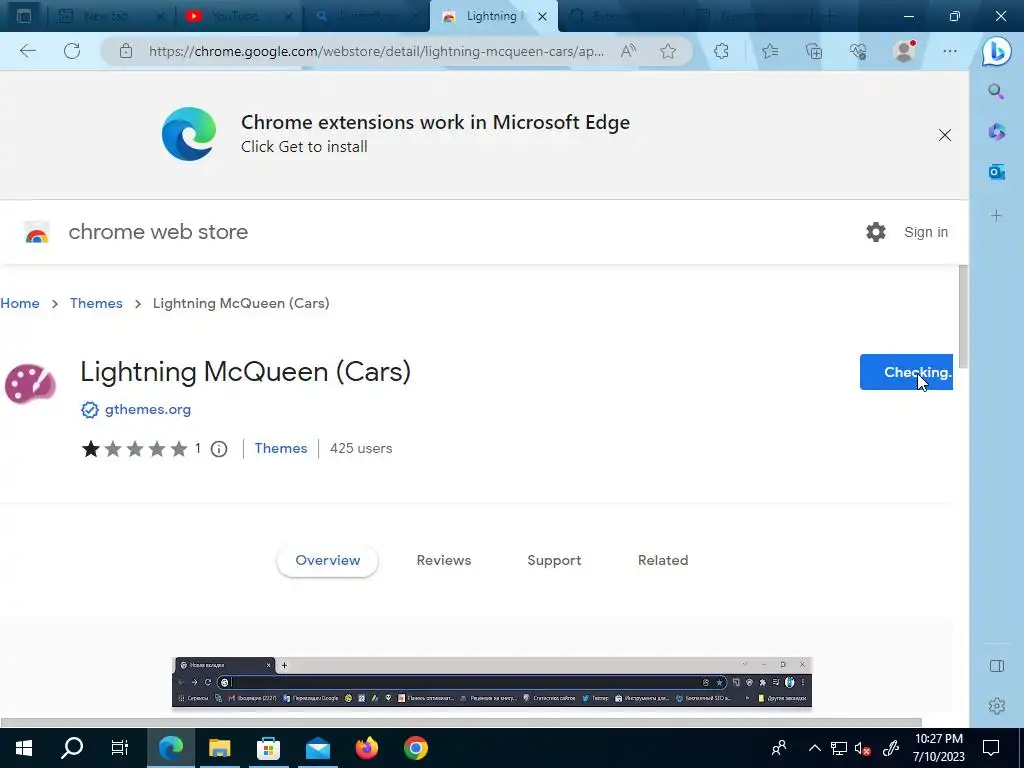
Task: Click the blue Checking button
Action: (906, 372)
